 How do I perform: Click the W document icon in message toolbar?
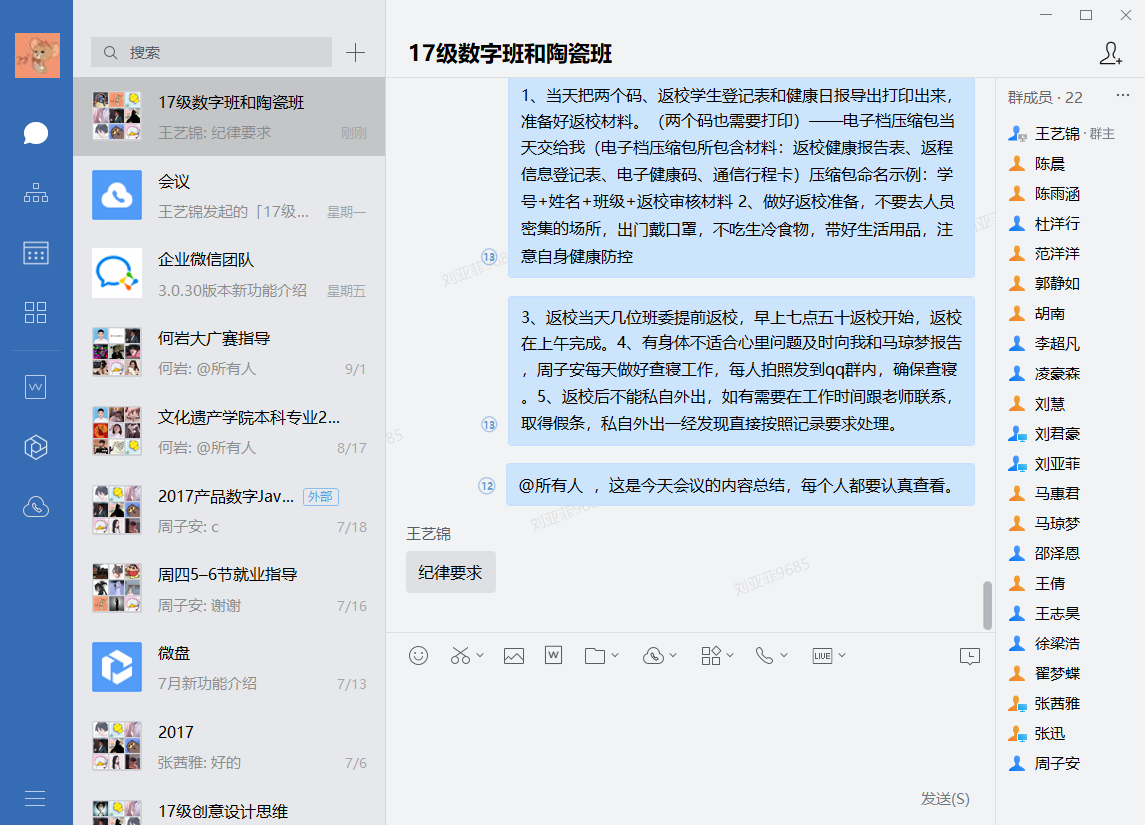click(x=554, y=655)
